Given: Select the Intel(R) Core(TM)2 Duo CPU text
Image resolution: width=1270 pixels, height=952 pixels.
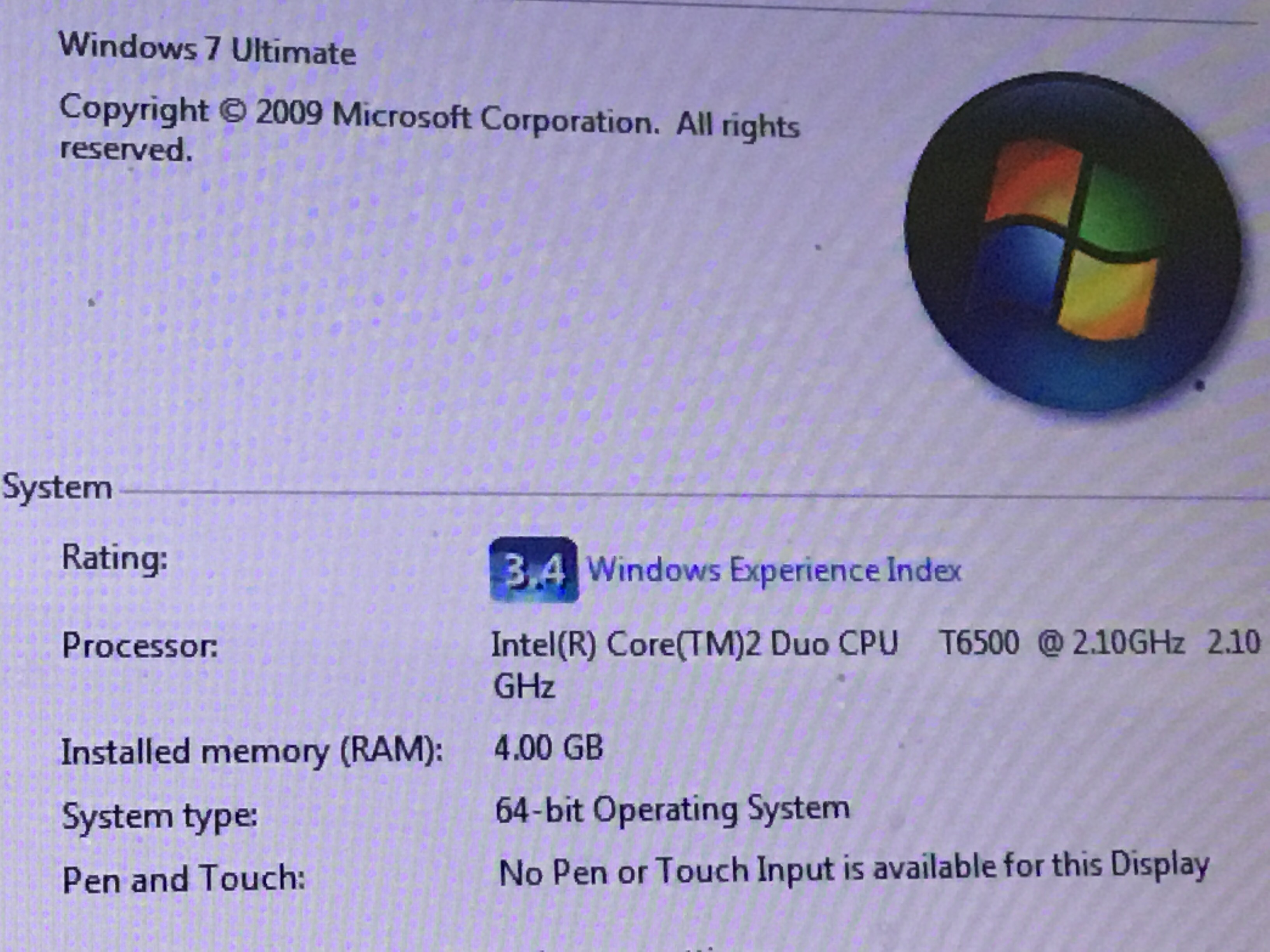Looking at the screenshot, I should [x=694, y=644].
